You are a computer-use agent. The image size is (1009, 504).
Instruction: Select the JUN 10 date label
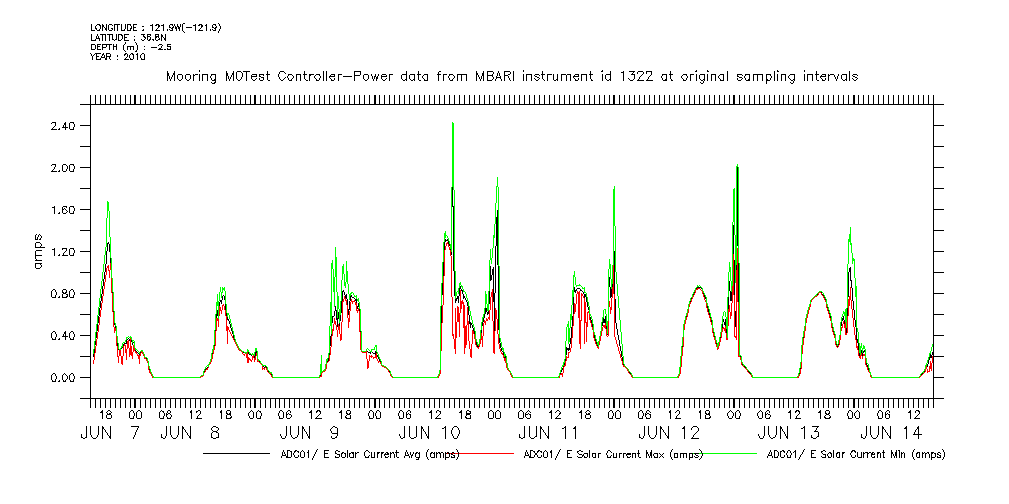coord(430,433)
